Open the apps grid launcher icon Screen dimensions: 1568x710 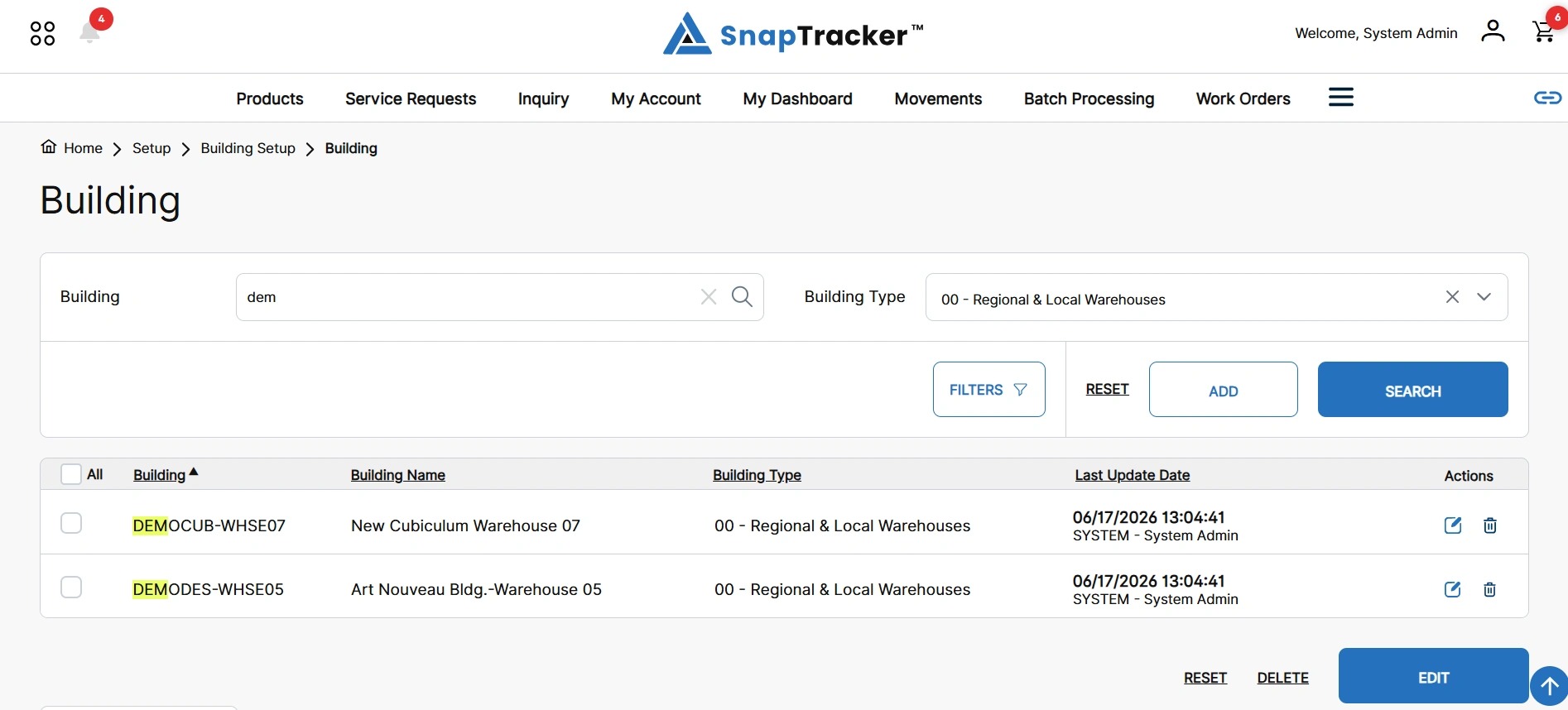click(x=42, y=34)
